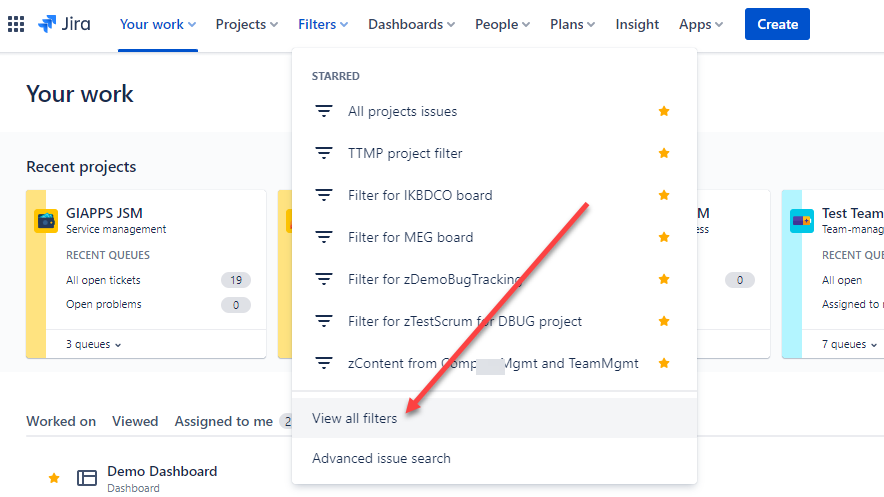This screenshot has height=497, width=884.
Task: Select Filter for zDemoBugTracking from the menu
Action: pos(435,279)
